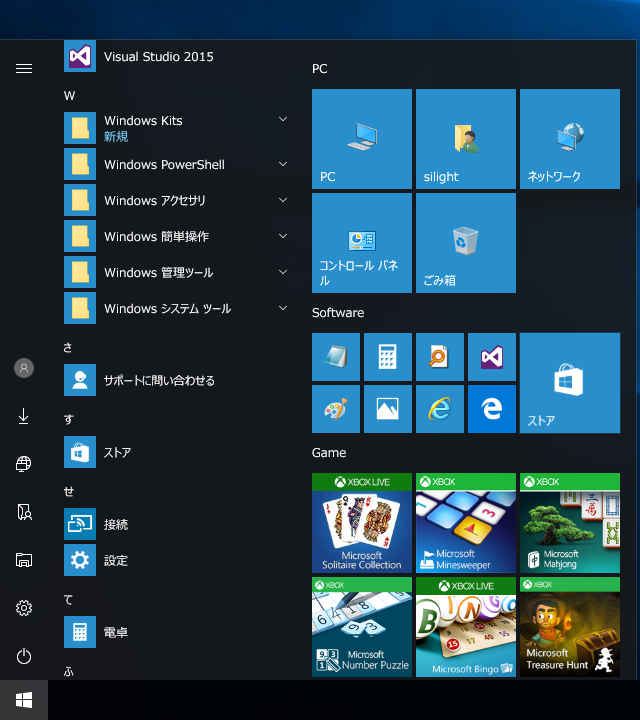Open the Notepad small tile
The width and height of the screenshot is (640, 720).
tap(336, 357)
